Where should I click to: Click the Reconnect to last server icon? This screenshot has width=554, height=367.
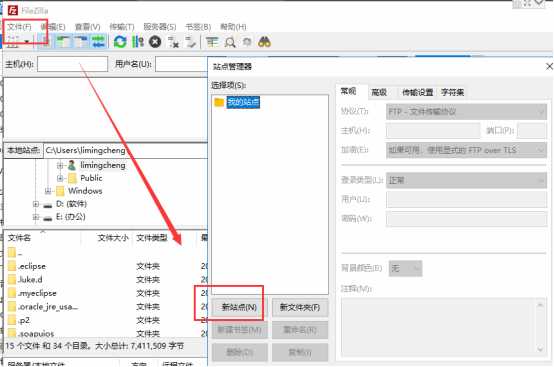coord(191,42)
